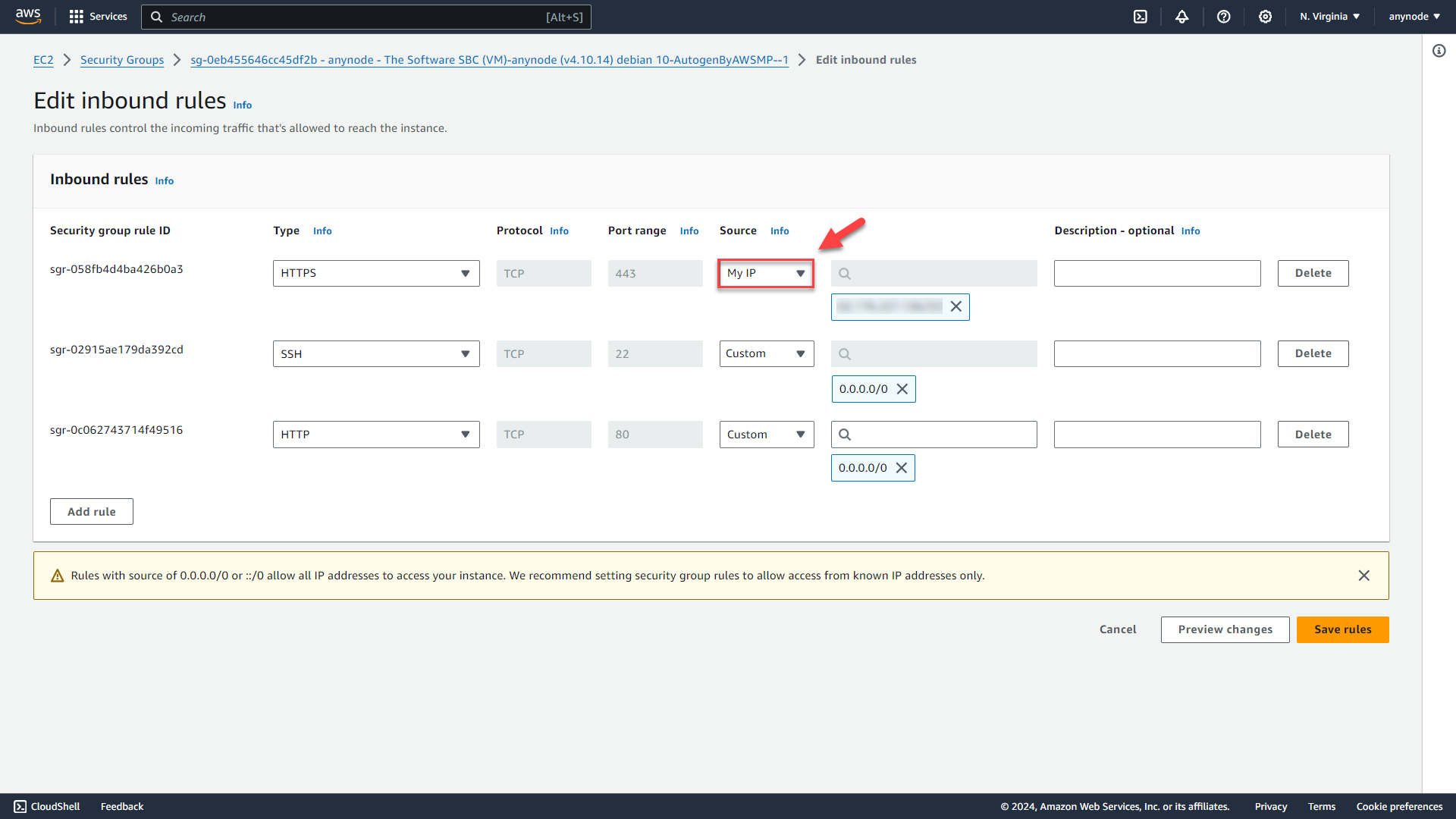
Task: Expand the Source dropdown for SSH rule
Action: point(765,353)
